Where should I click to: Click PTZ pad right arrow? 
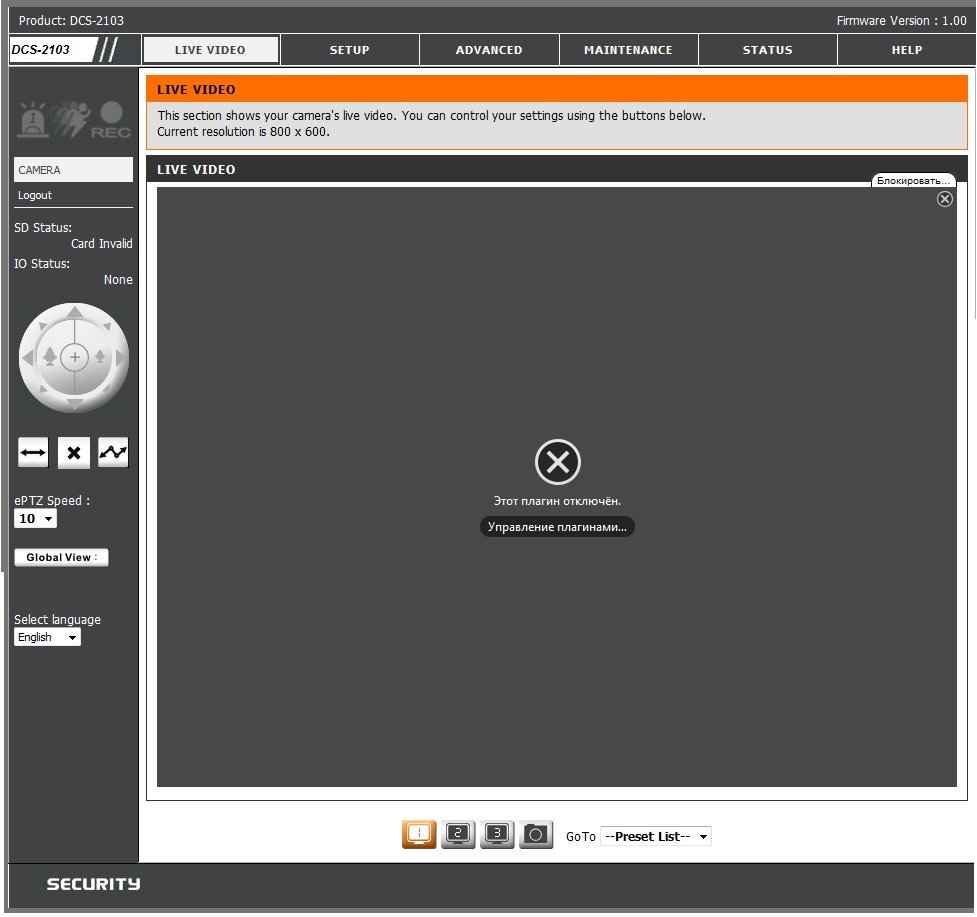pyautogui.click(x=121, y=357)
